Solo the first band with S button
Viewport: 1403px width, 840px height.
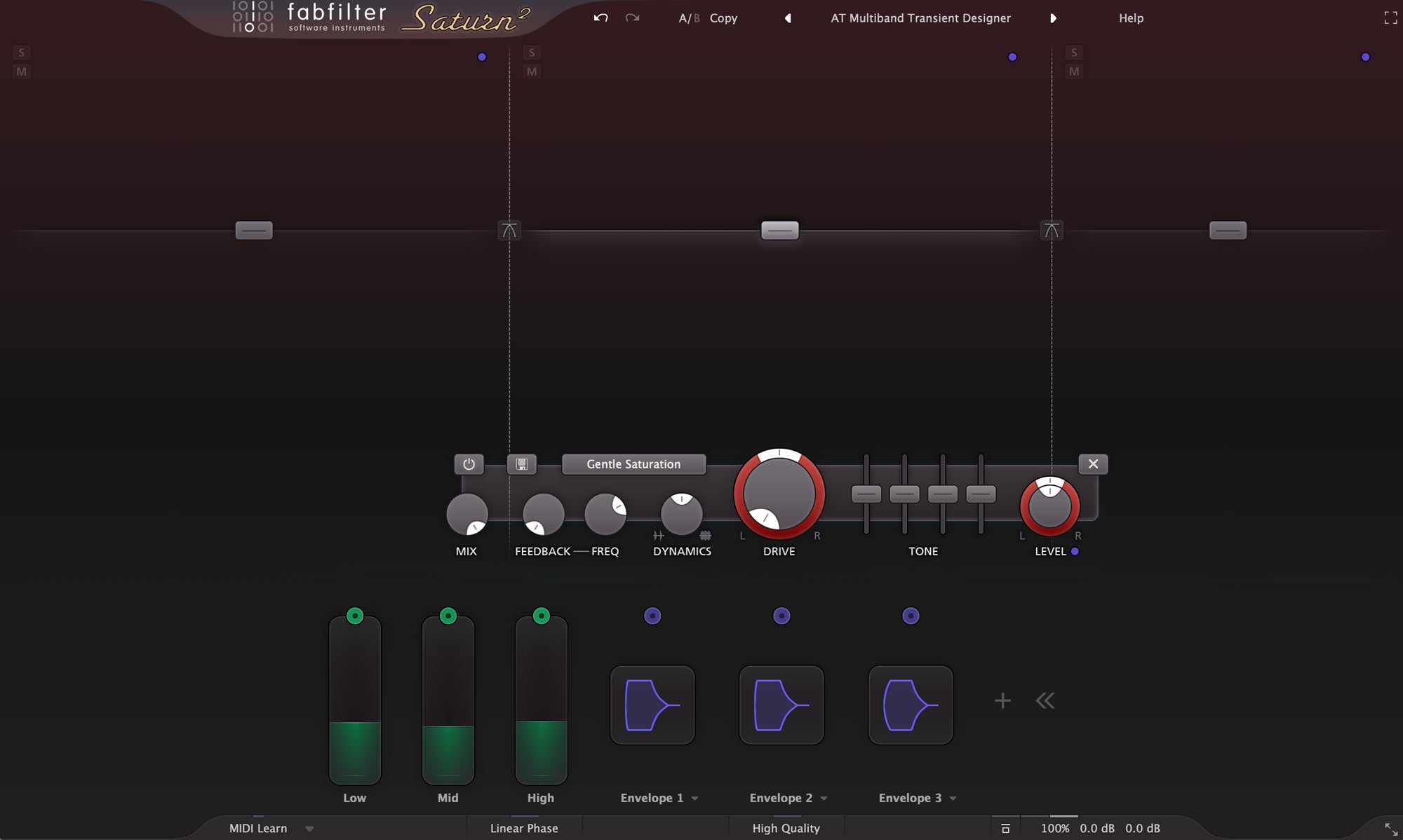pyautogui.click(x=22, y=53)
